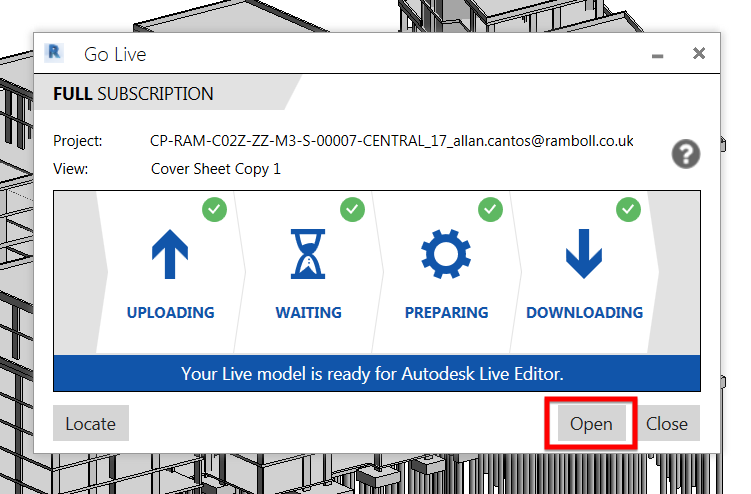Click the Go Live window title
The image size is (751, 494).
click(x=115, y=54)
